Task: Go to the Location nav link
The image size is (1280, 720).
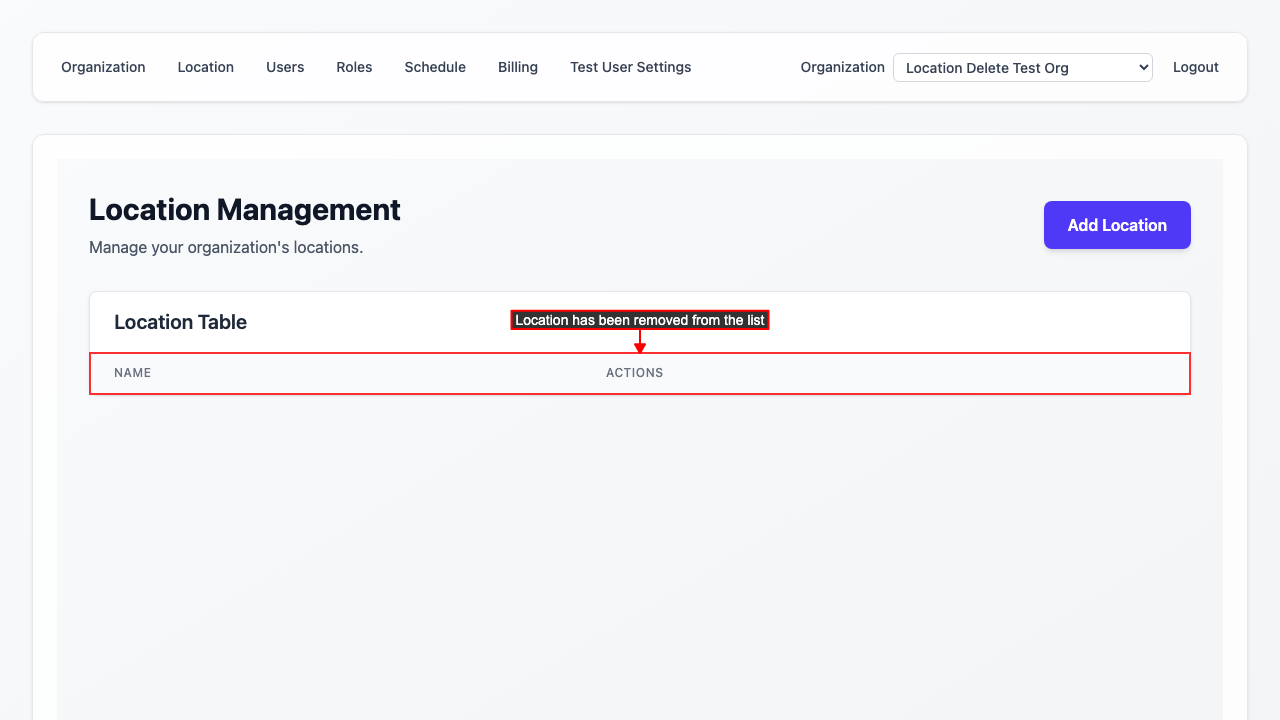Action: click(x=205, y=67)
